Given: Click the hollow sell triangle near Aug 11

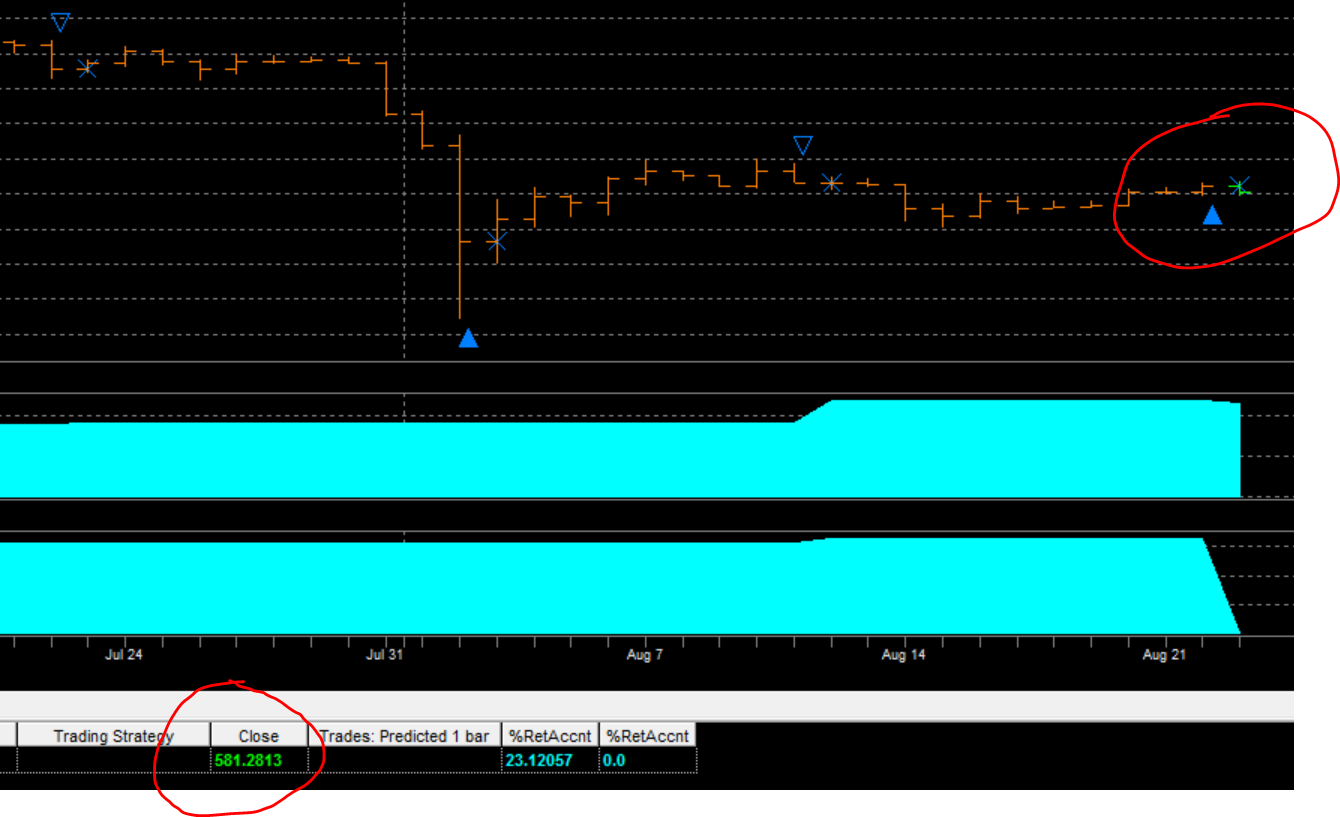Looking at the screenshot, I should pyautogui.click(x=803, y=146).
